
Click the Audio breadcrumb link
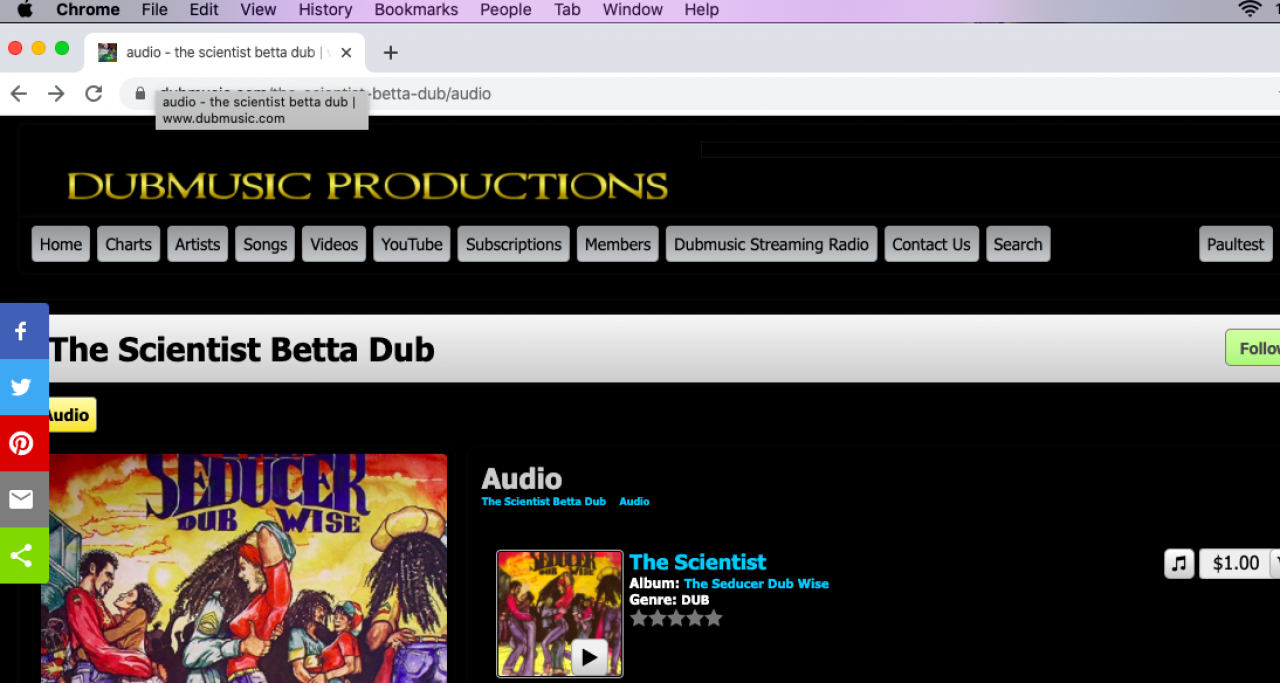click(634, 502)
